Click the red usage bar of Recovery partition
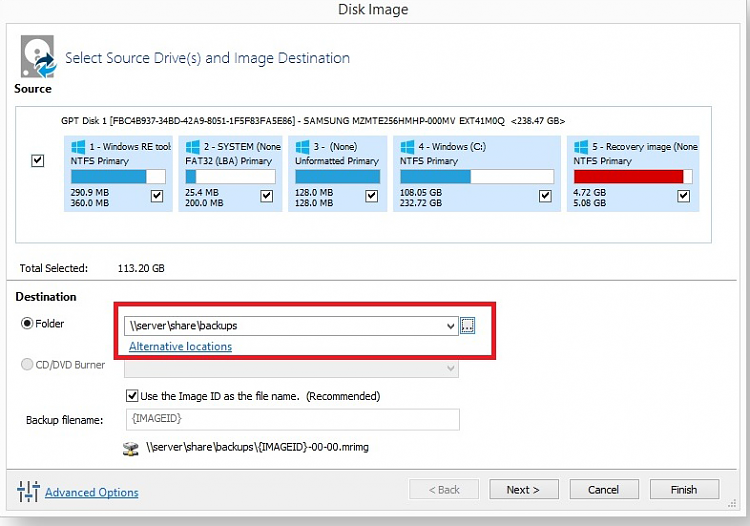The image size is (750, 526). 629,176
